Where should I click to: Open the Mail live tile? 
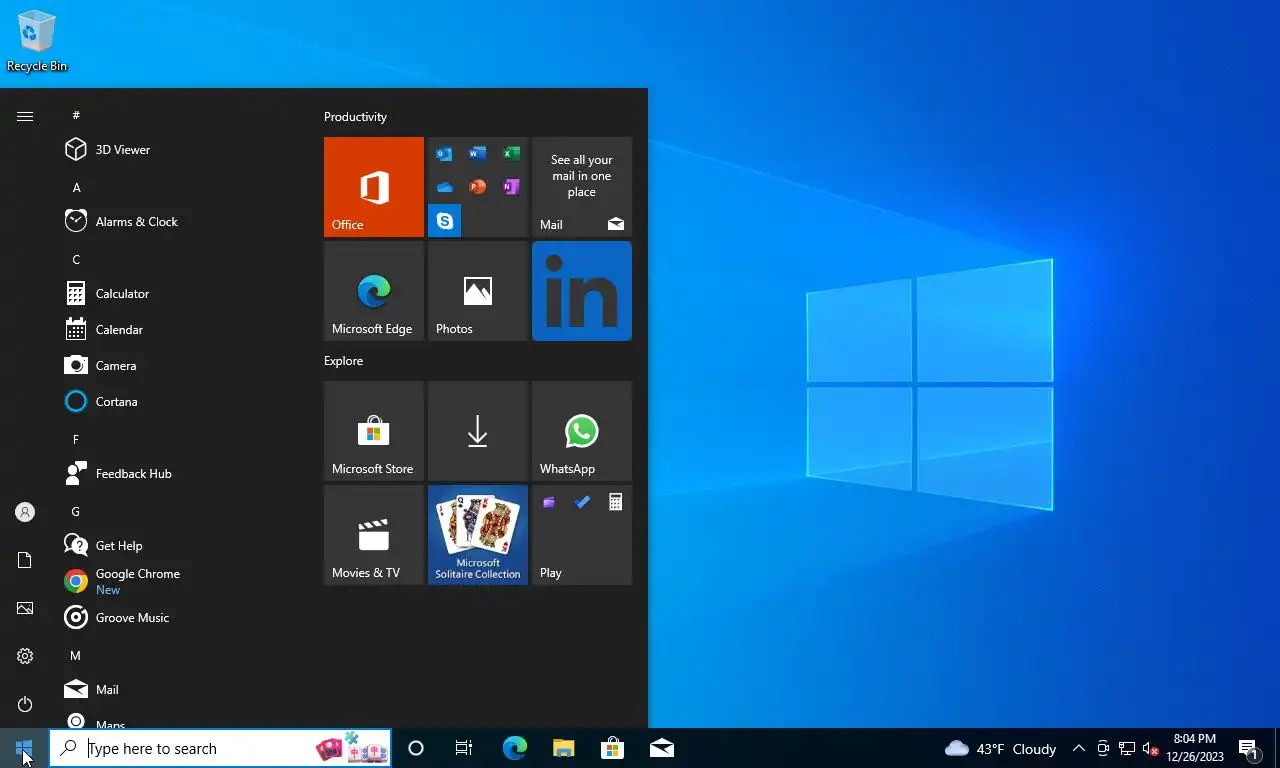(582, 187)
